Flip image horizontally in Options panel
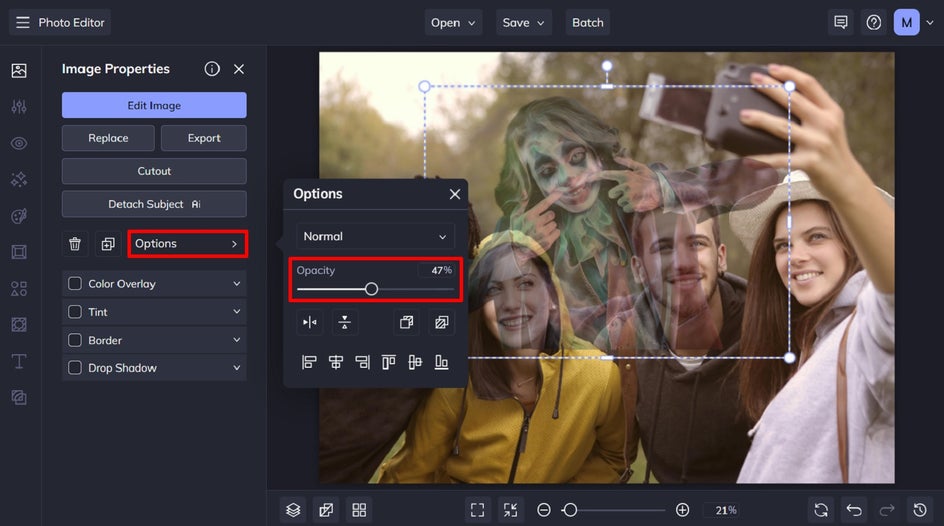 309,322
